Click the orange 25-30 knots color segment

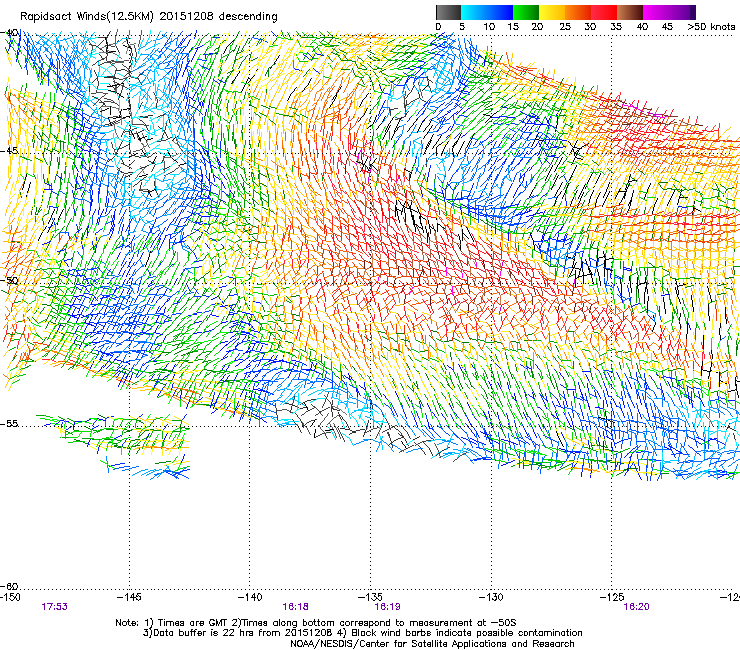[x=578, y=12]
